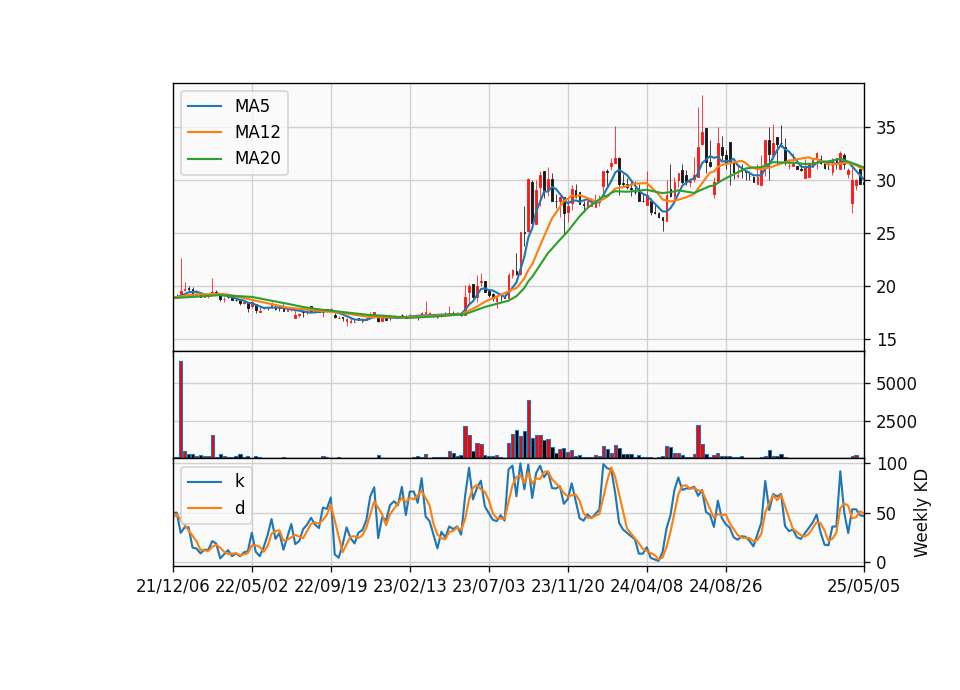Click the 24/04/08 date tick label
960x690 pixels.
647,586
